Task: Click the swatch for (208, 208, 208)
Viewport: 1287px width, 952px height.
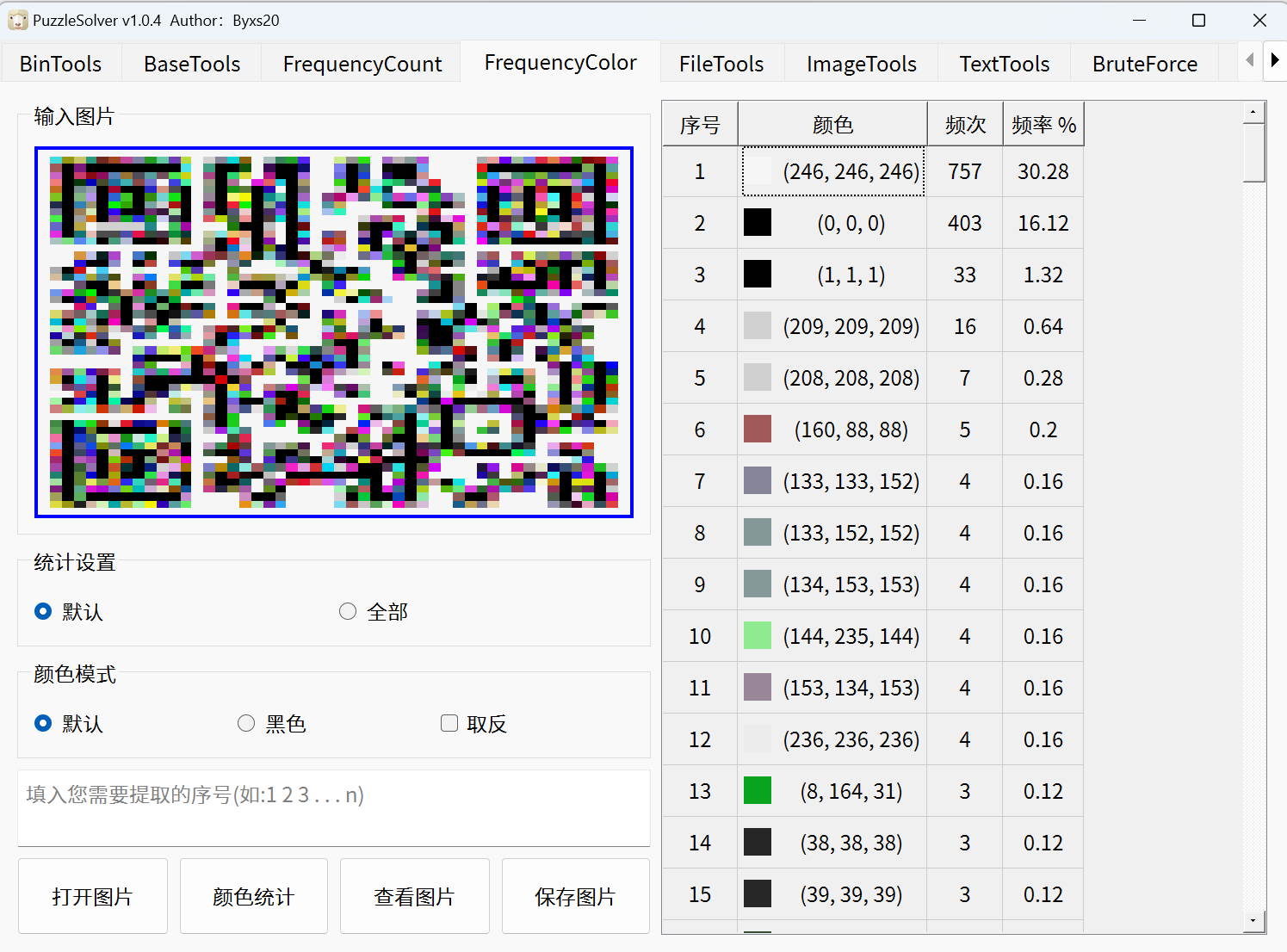Action: (758, 378)
